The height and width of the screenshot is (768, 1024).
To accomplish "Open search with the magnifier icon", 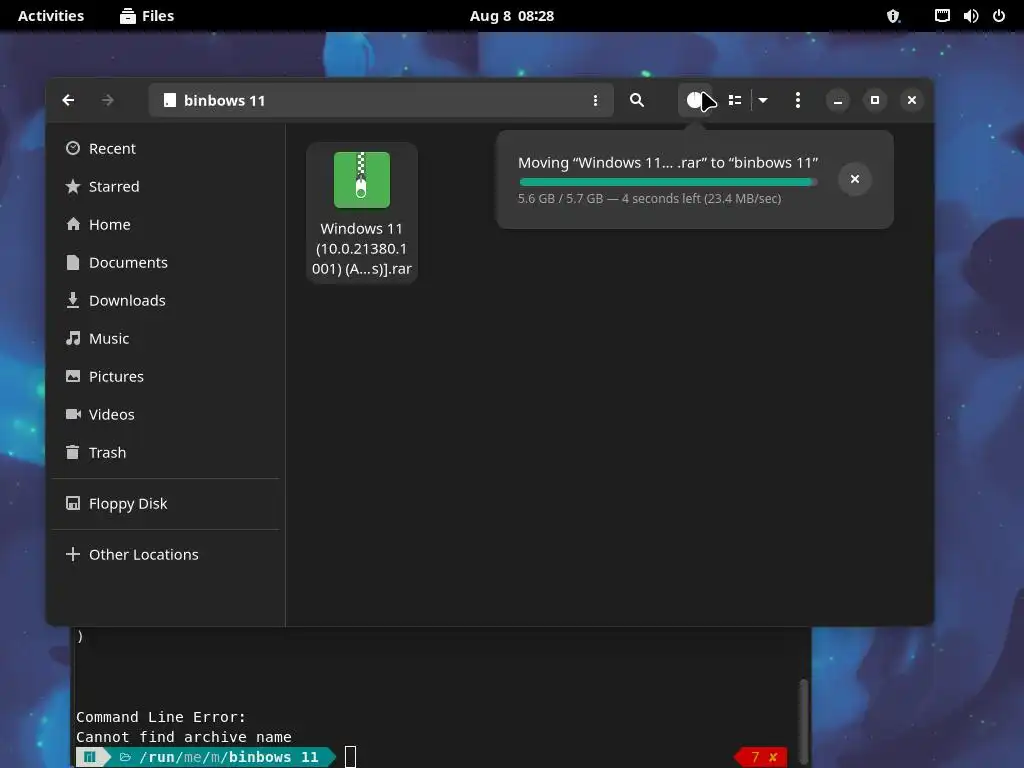I will [637, 100].
